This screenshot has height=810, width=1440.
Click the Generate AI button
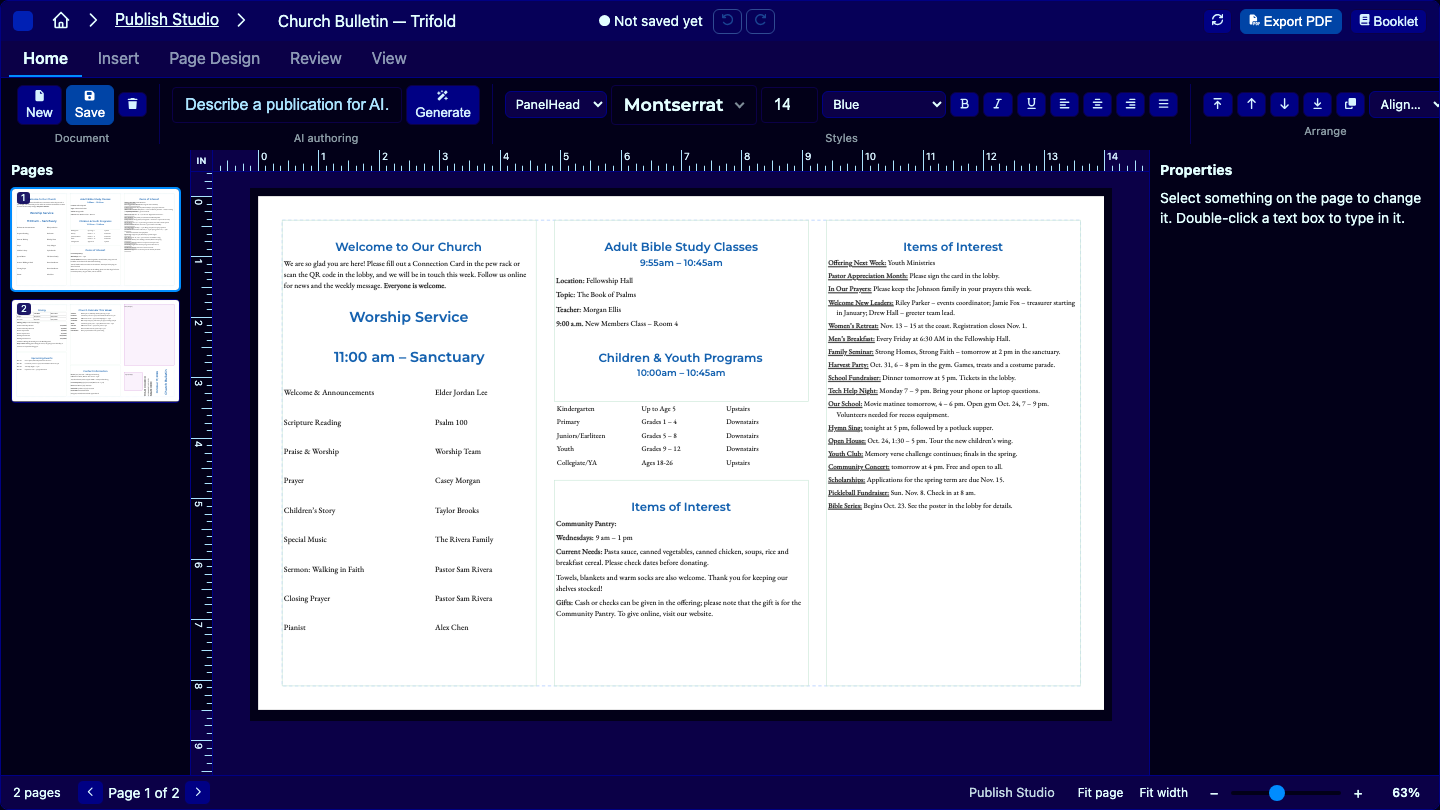(x=443, y=104)
